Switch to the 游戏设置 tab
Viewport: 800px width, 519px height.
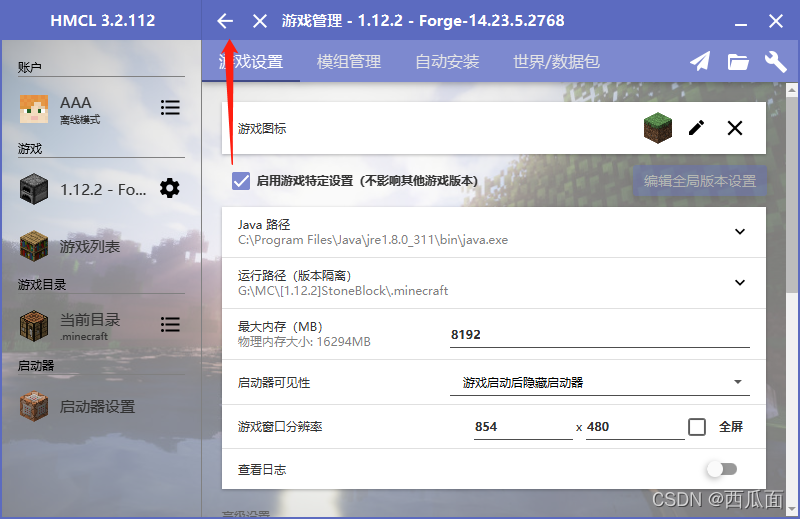(x=251, y=62)
